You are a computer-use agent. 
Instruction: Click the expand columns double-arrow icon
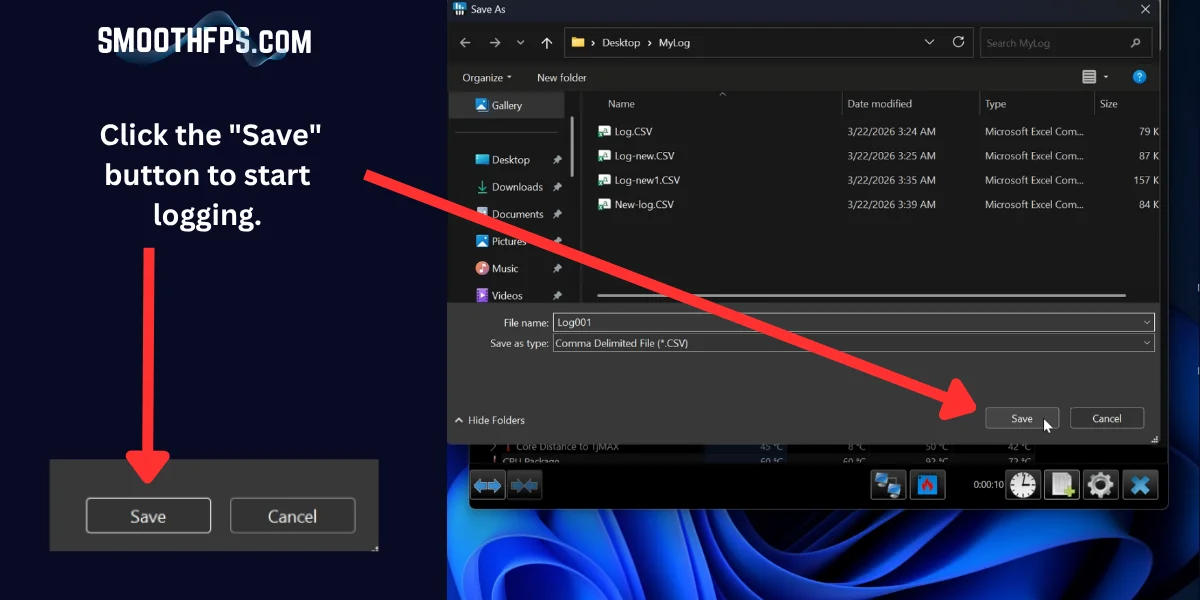(x=488, y=485)
